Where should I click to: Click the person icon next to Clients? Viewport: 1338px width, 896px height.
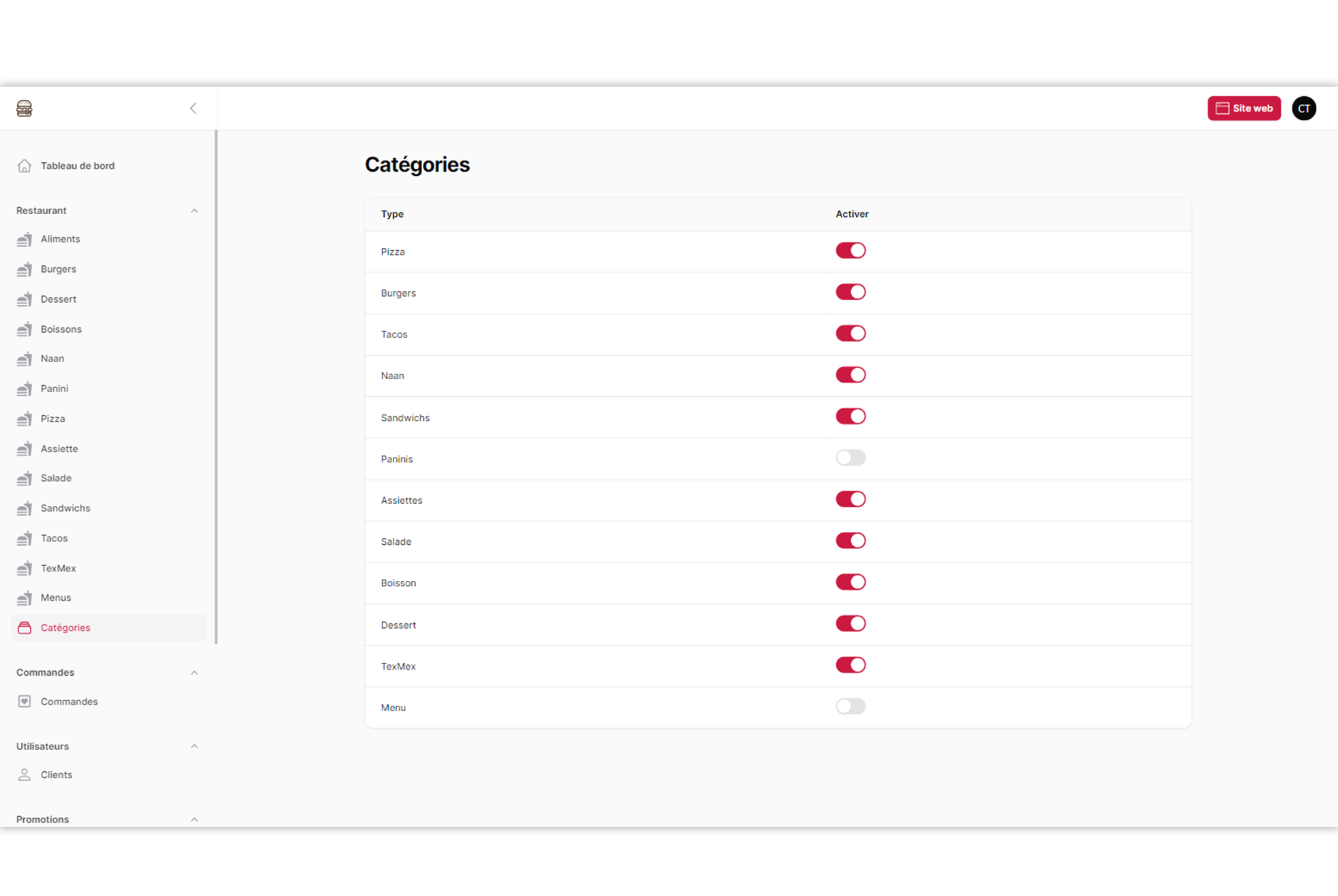(x=25, y=775)
